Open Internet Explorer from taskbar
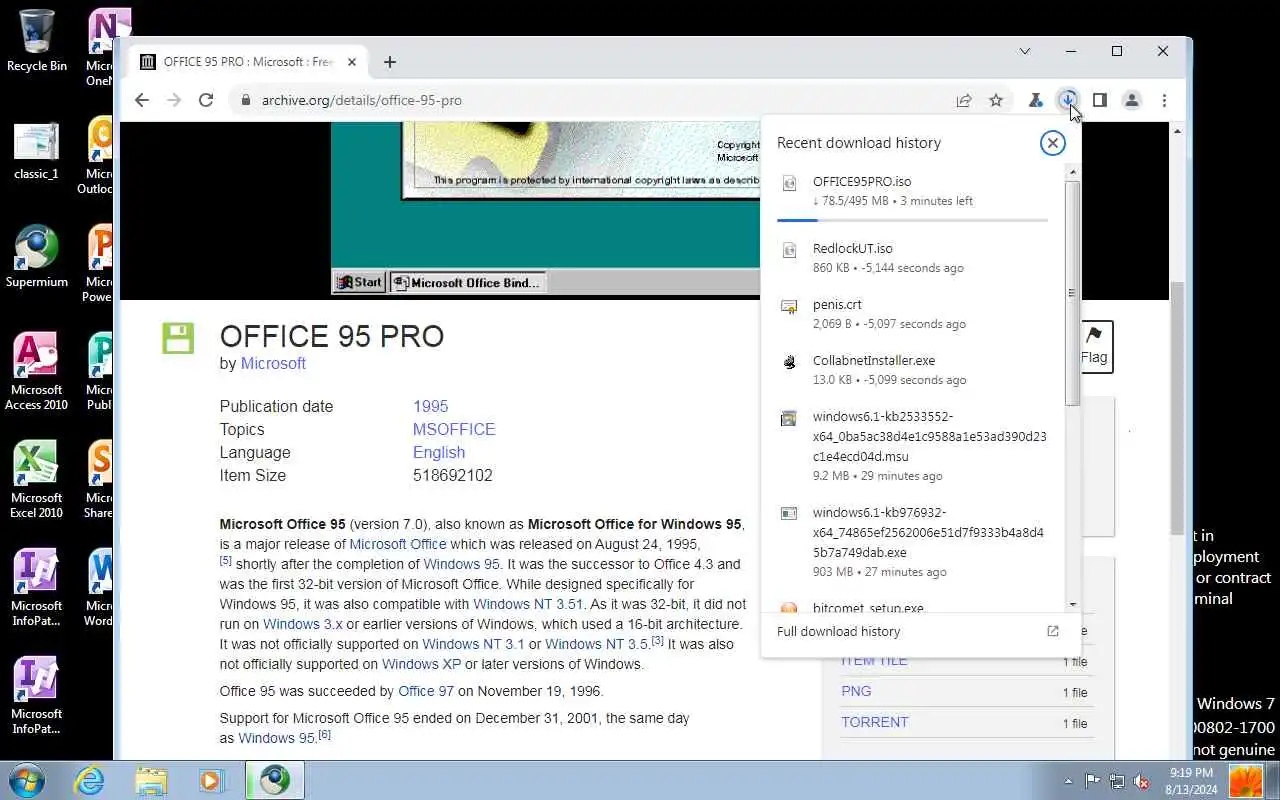This screenshot has width=1280, height=800. [x=90, y=780]
